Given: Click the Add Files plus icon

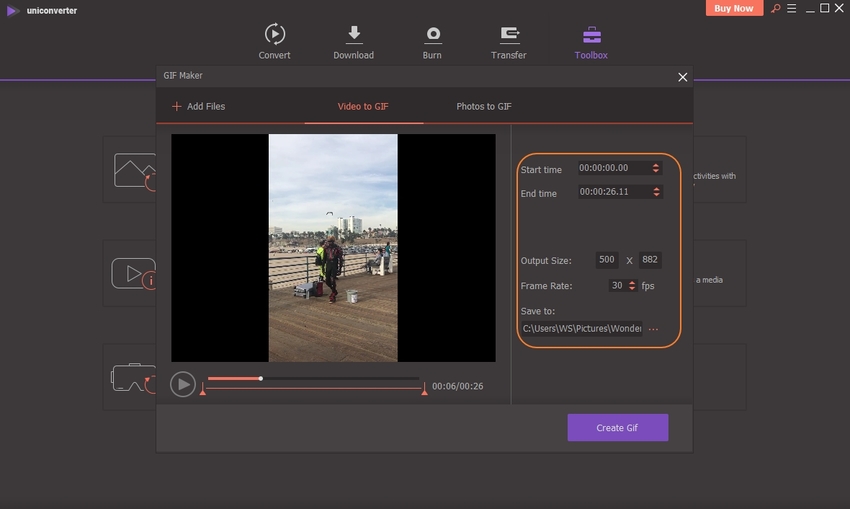Looking at the screenshot, I should pyautogui.click(x=177, y=106).
